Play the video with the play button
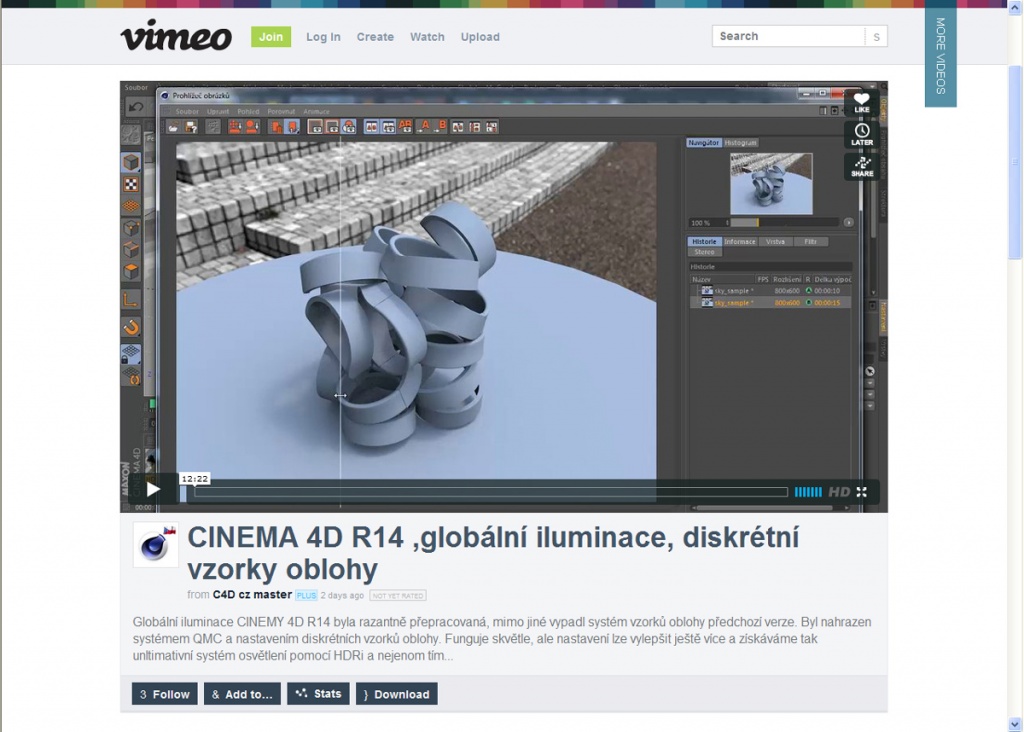The height and width of the screenshot is (732, 1024). click(x=153, y=489)
